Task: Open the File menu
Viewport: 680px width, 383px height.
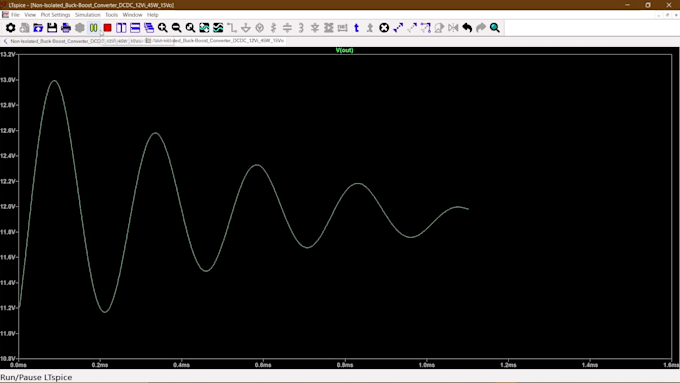Action: [x=15, y=15]
